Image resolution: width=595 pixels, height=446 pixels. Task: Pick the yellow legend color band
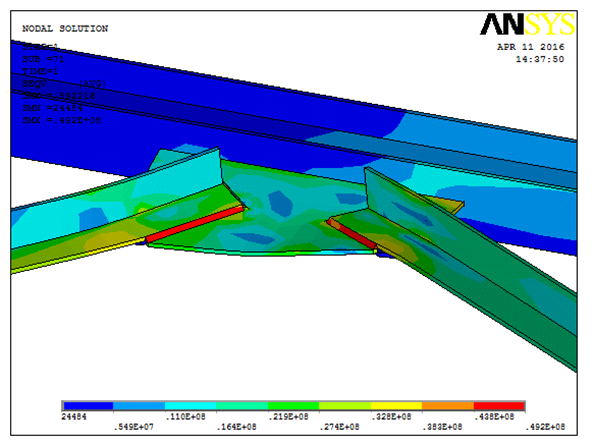click(x=396, y=406)
